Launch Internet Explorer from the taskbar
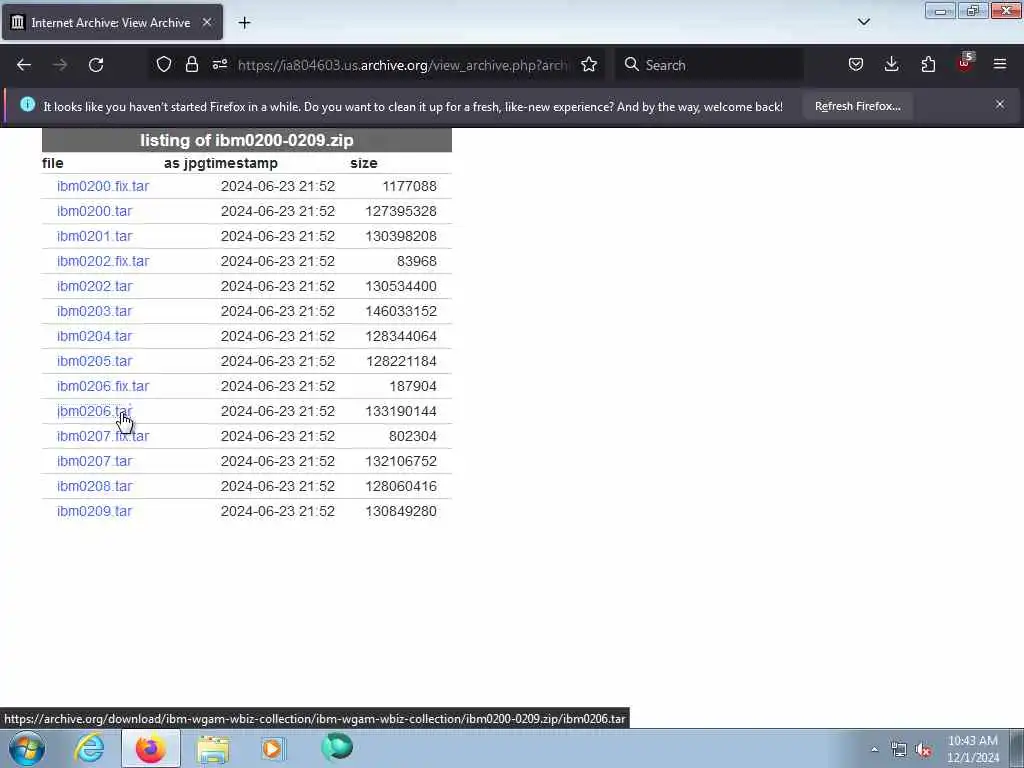The width and height of the screenshot is (1024, 768). click(89, 748)
